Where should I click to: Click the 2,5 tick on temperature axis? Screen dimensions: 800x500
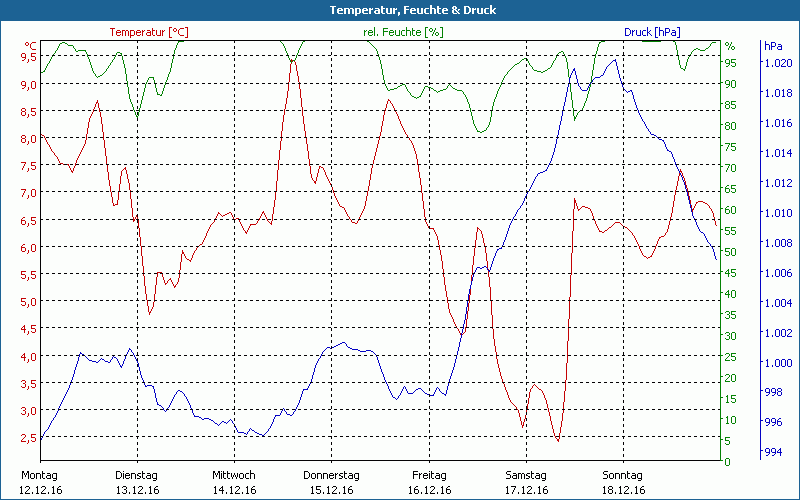(x=29, y=437)
